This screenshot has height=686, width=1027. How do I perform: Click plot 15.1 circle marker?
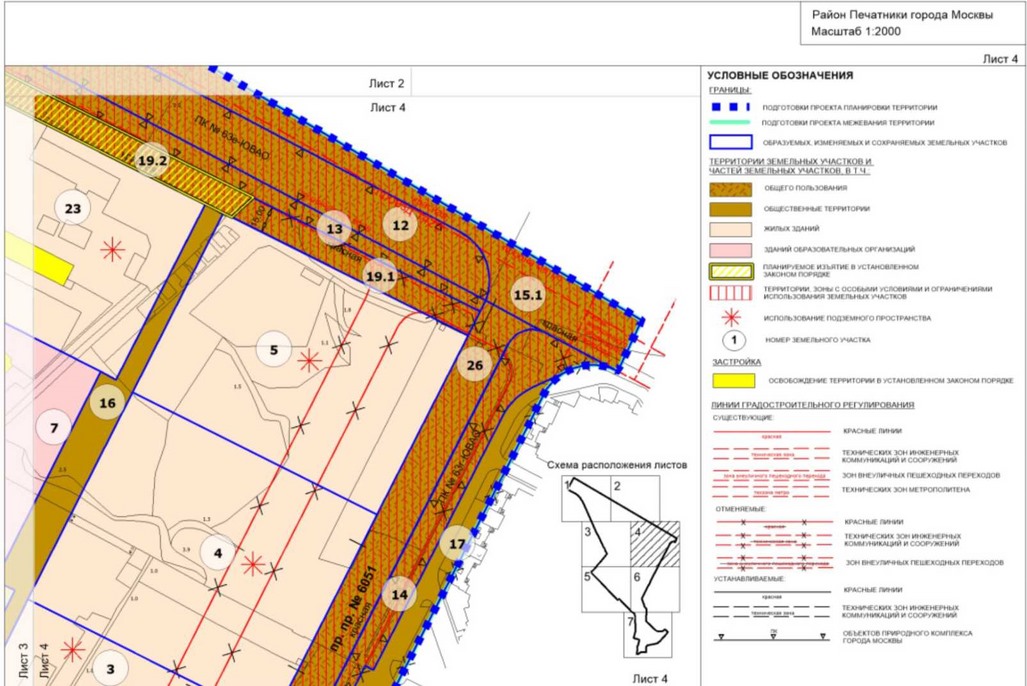coord(528,294)
